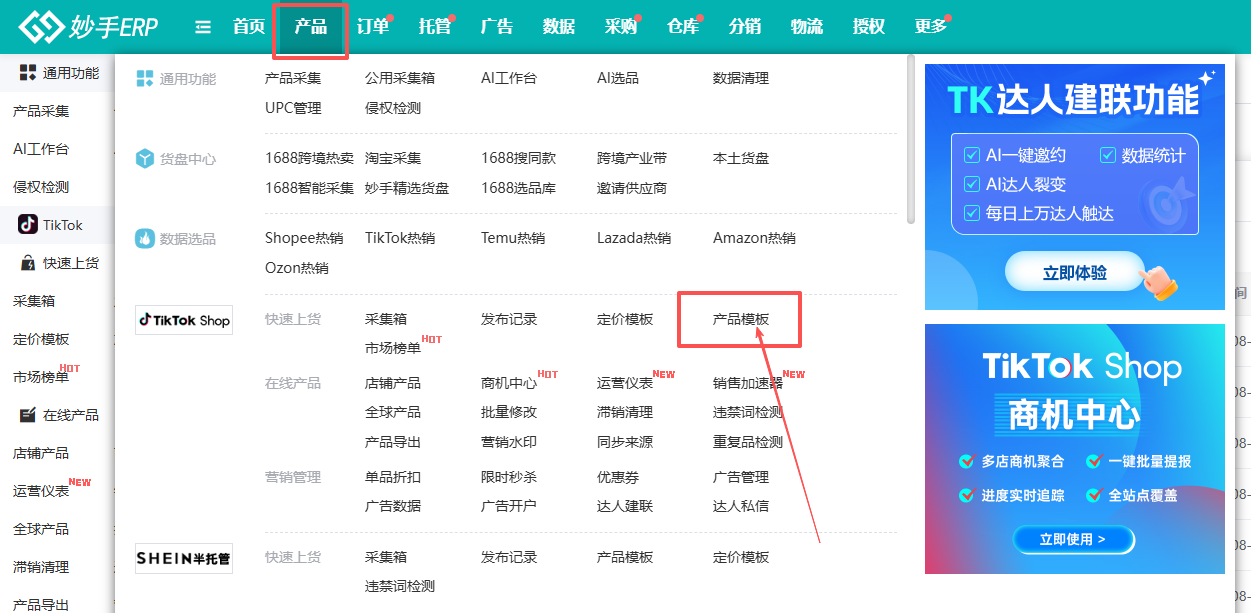Click the 数据选品 flame icon
The width and height of the screenshot is (1251, 613).
click(x=145, y=238)
